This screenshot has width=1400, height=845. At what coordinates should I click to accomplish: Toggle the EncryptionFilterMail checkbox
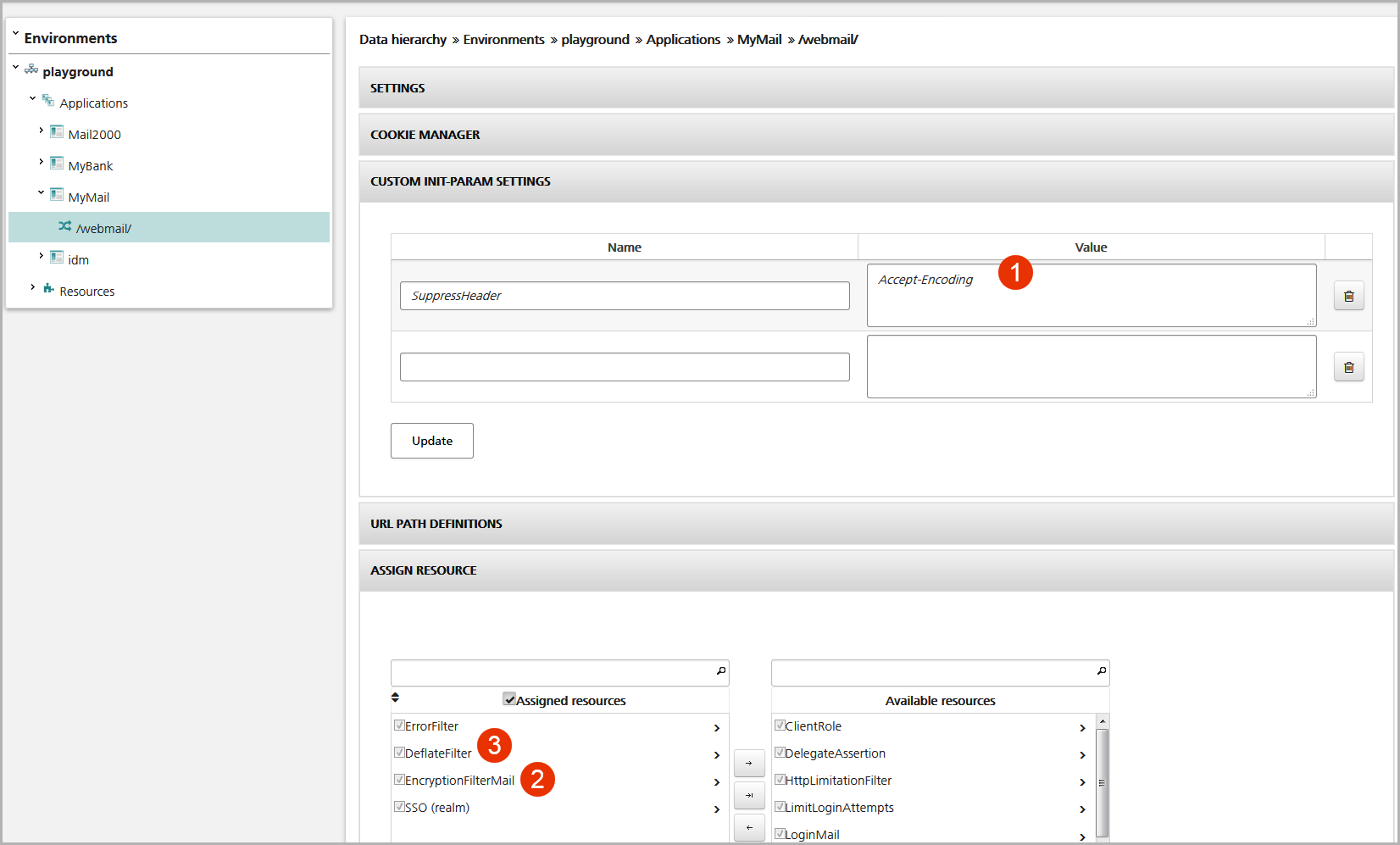point(399,780)
